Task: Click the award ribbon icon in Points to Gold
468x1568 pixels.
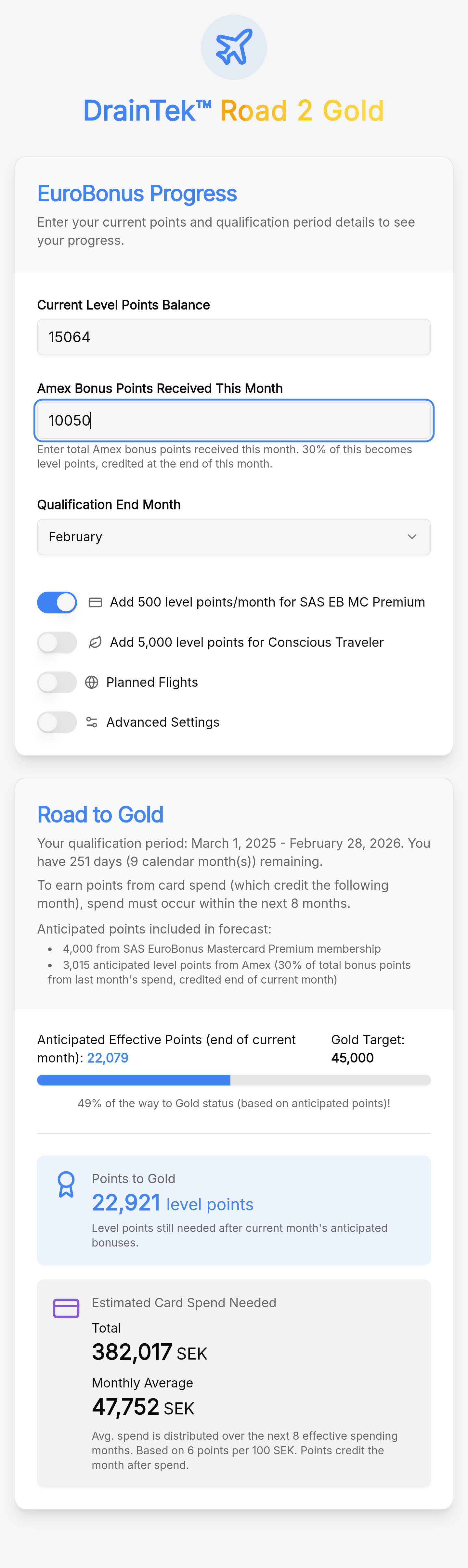Action: 66,1185
